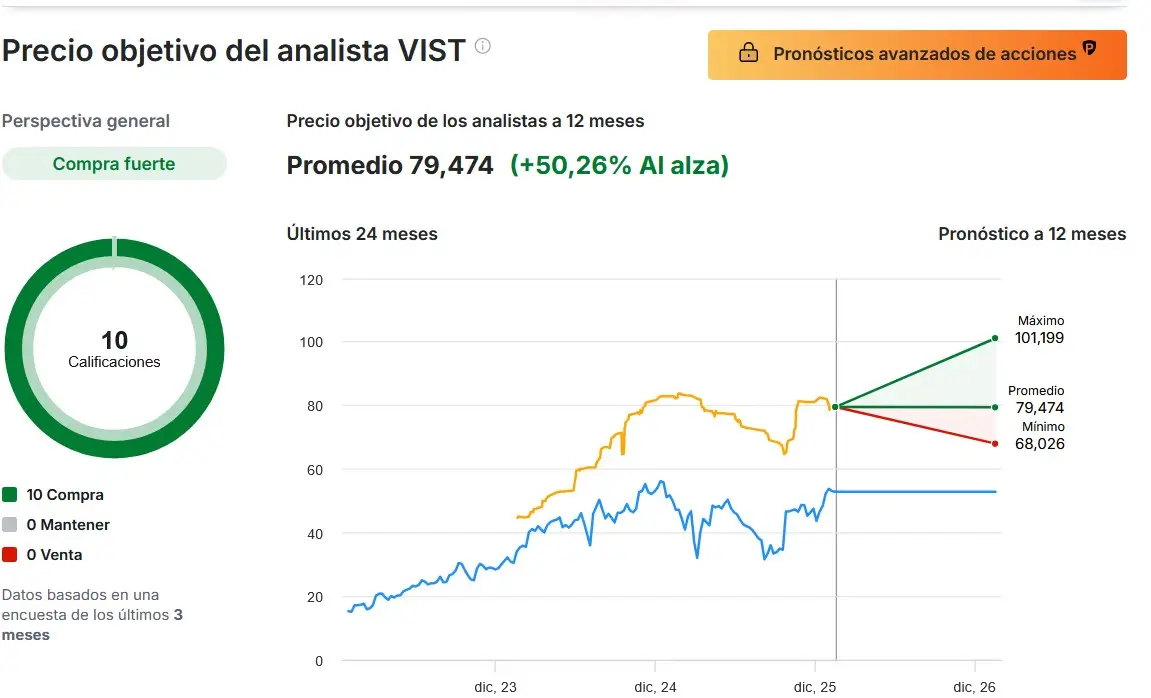Select the red Mínimo forecast endpoint dot
1151x698 pixels.
point(995,443)
